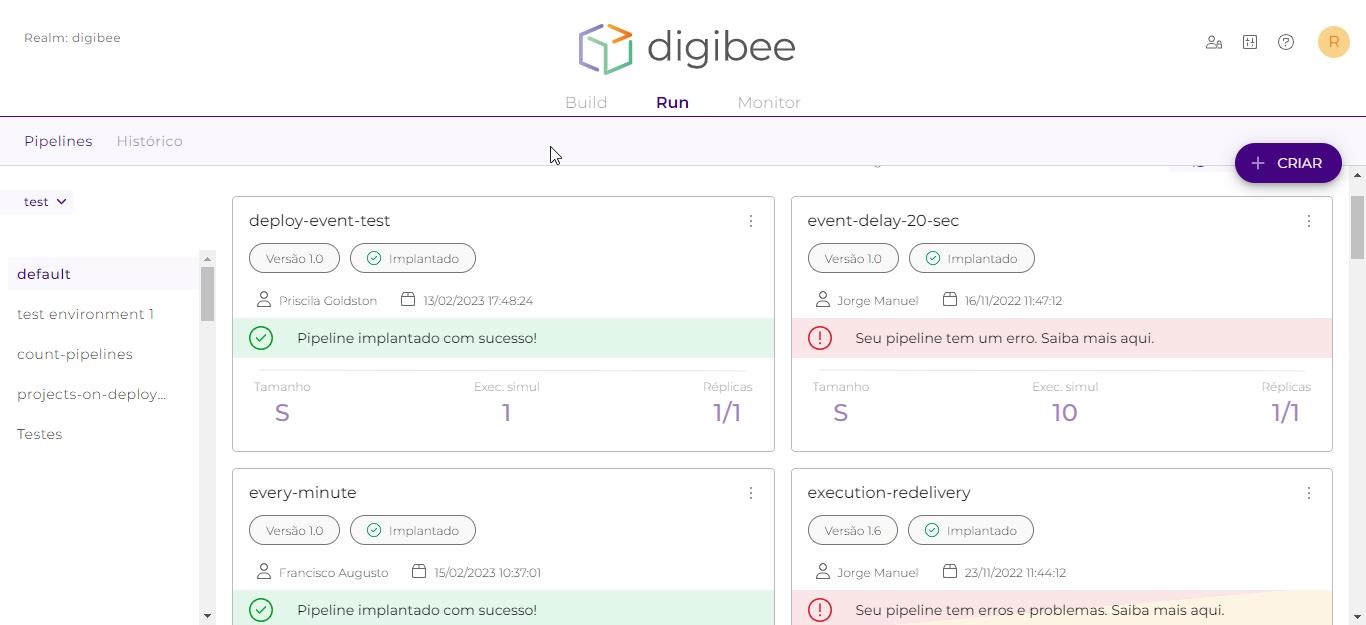
Task: Open the Histórico tab
Action: pyautogui.click(x=149, y=141)
